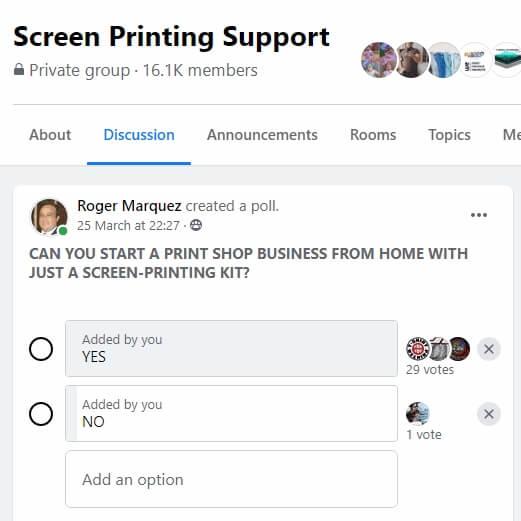Image resolution: width=521 pixels, height=521 pixels.
Task: Remove the YES poll option
Action: click(489, 349)
